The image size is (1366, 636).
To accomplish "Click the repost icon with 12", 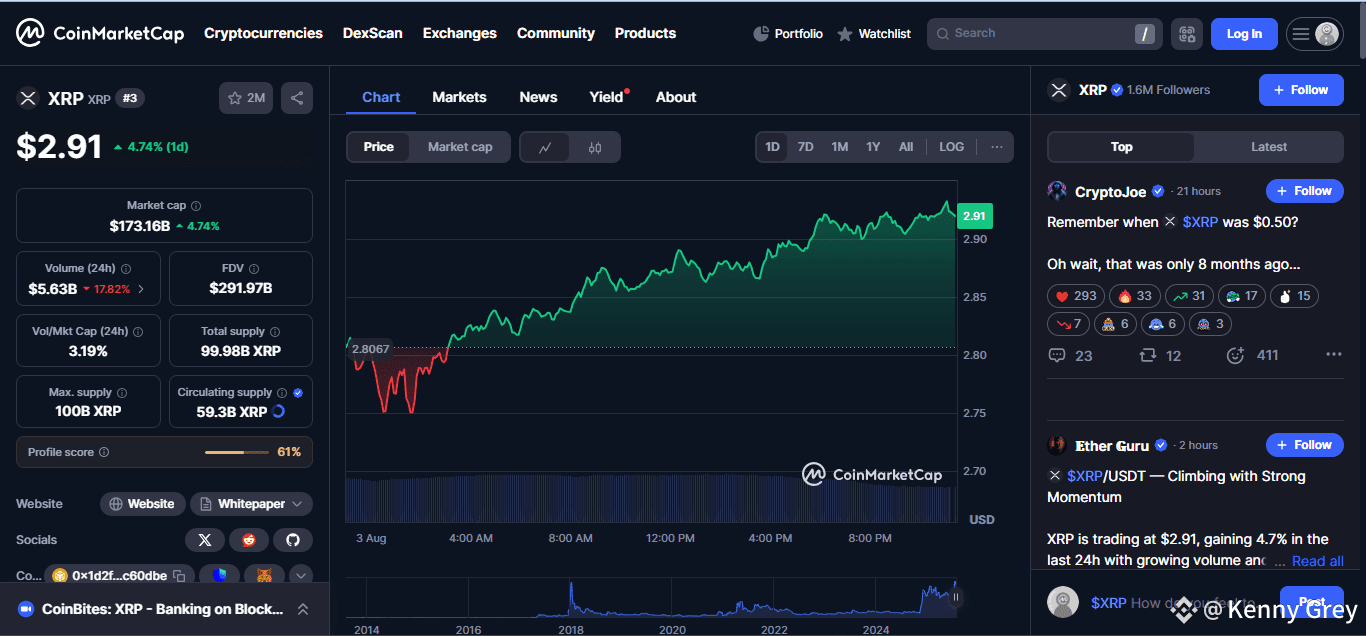I will click(x=1149, y=355).
